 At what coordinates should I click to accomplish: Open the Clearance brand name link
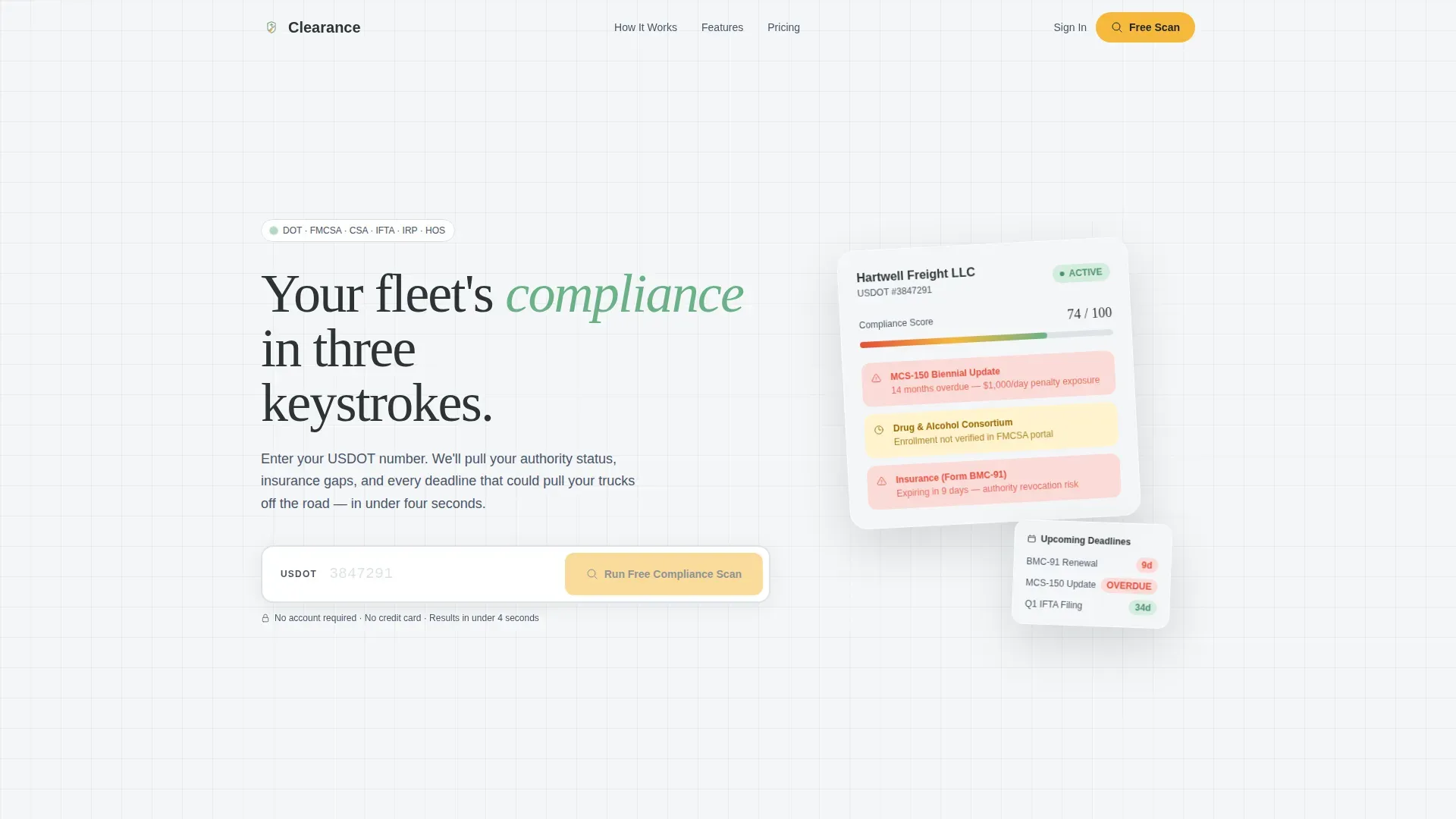tap(324, 27)
